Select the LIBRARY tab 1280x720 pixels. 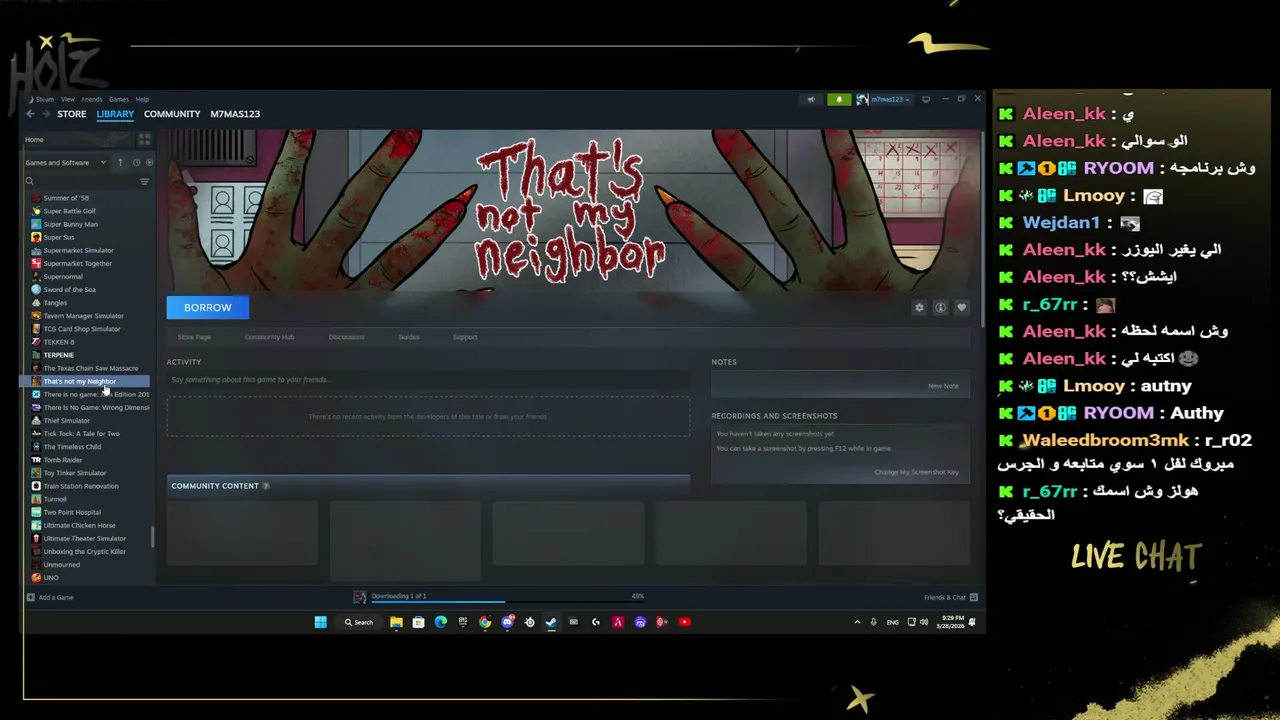[x=115, y=114]
